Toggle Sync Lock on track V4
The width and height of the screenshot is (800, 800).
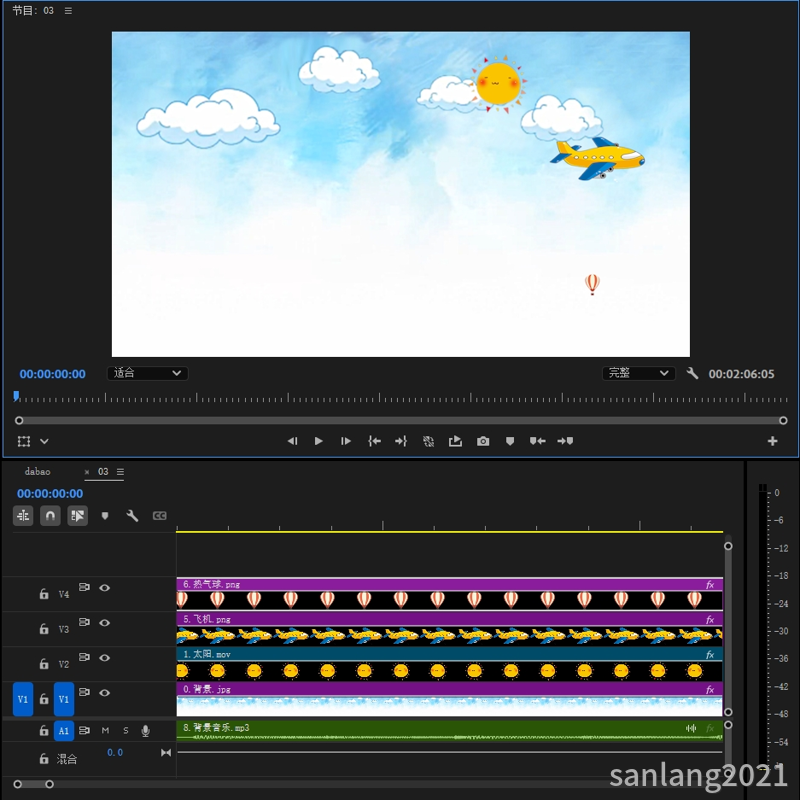(84, 587)
